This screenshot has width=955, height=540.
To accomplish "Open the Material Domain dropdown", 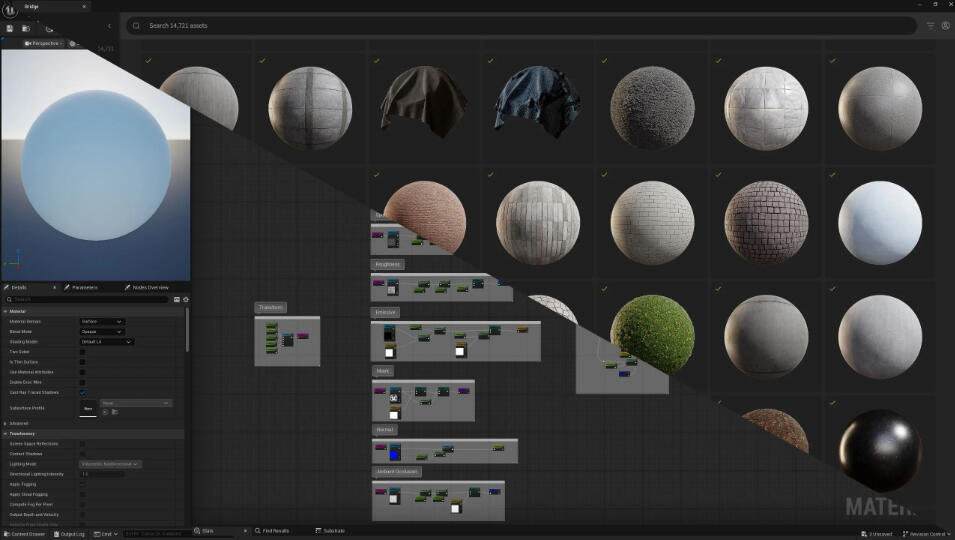I will [x=102, y=321].
